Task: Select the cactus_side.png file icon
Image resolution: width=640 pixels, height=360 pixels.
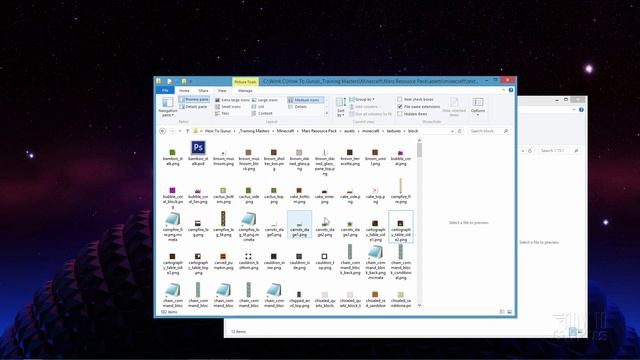Action: point(249,190)
